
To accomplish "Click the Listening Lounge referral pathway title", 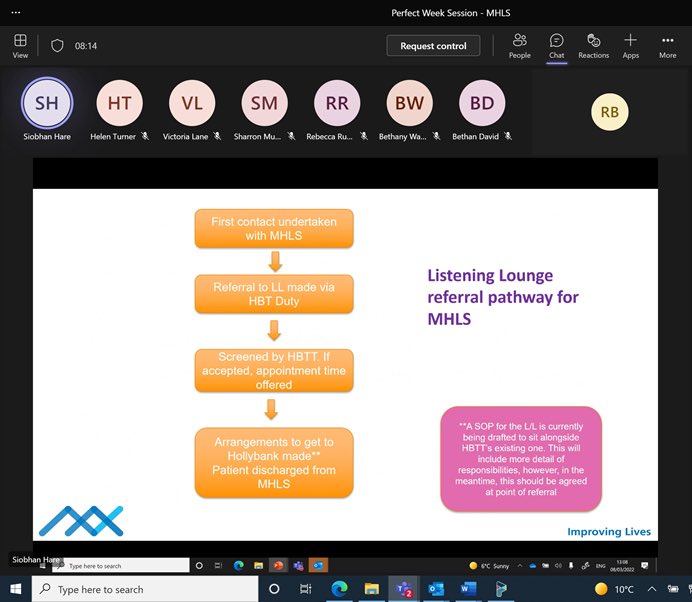I will pos(503,297).
